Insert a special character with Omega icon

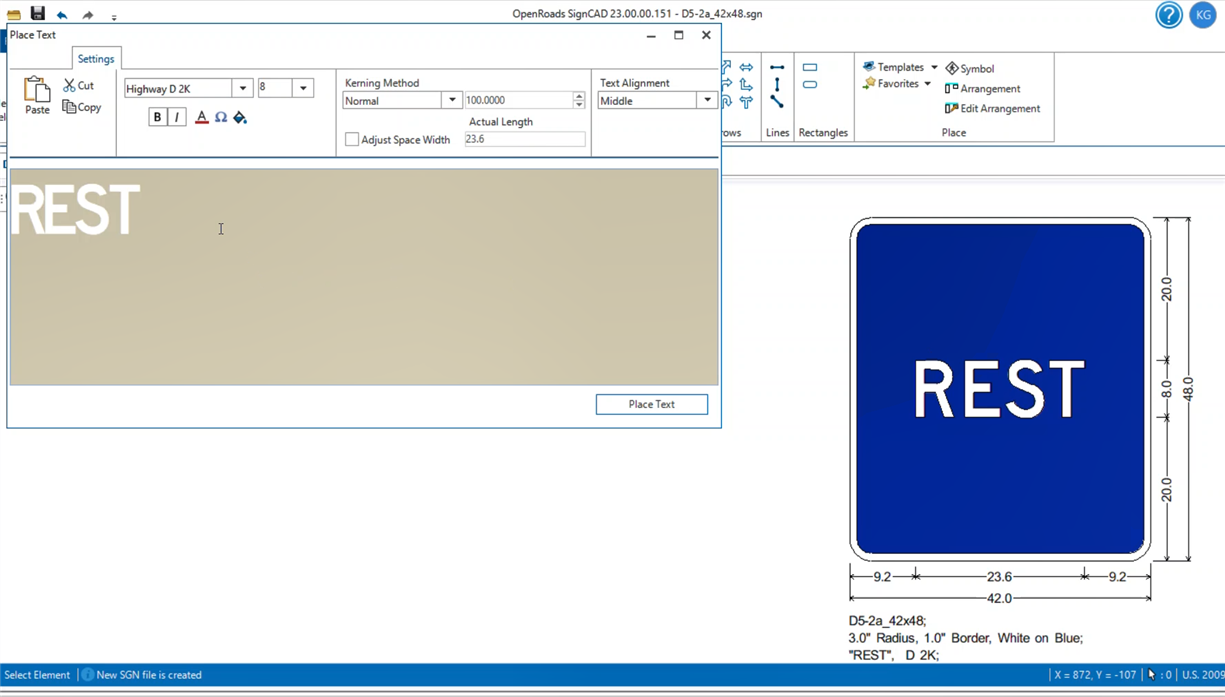(221, 117)
